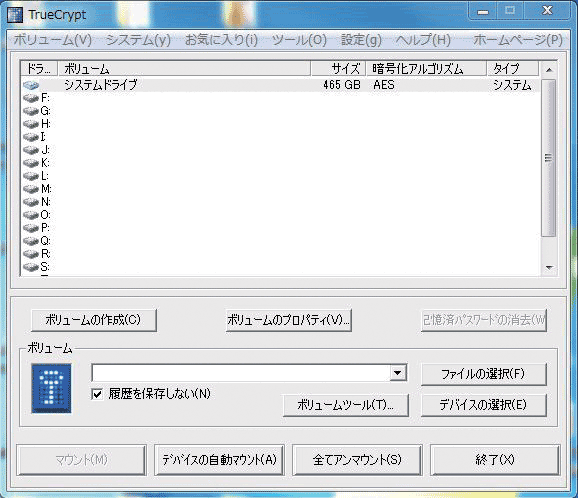Screen dimensions: 578x498
Task: Click the TrueCrypt logo in volume section
Action: (x=51, y=388)
